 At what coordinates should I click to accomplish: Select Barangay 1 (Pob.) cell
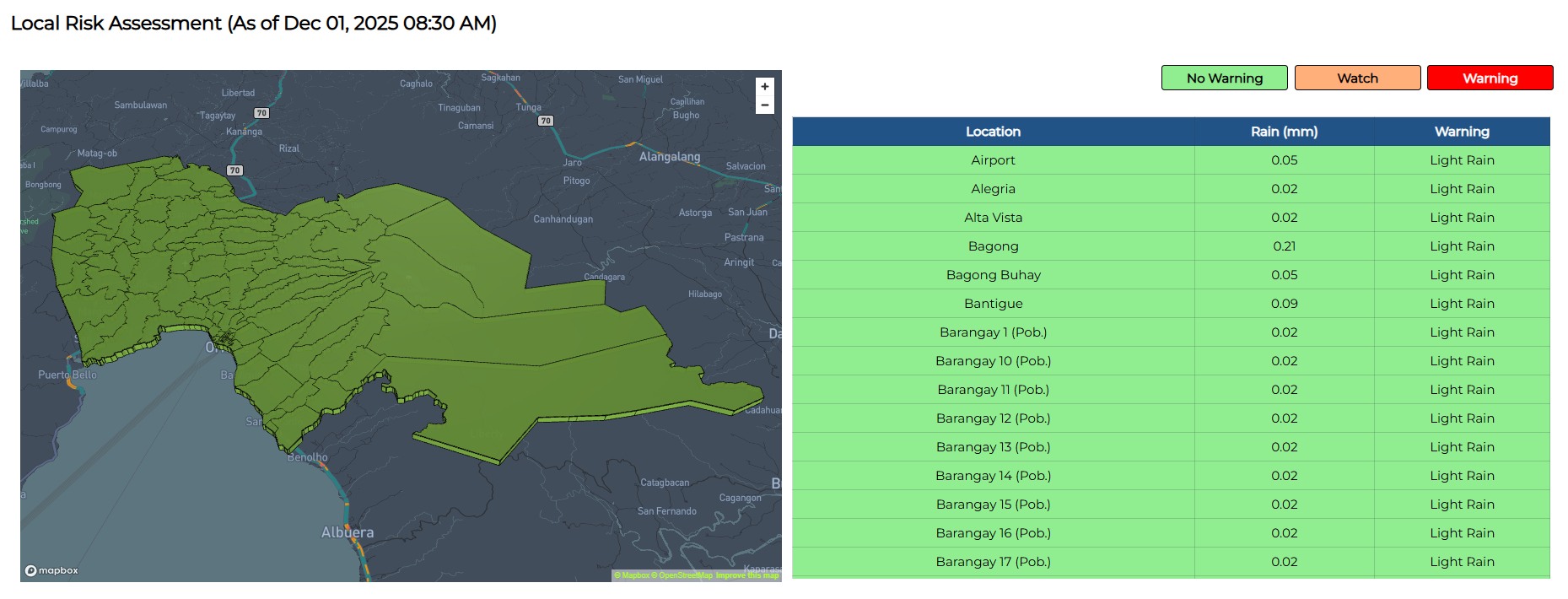coord(993,332)
